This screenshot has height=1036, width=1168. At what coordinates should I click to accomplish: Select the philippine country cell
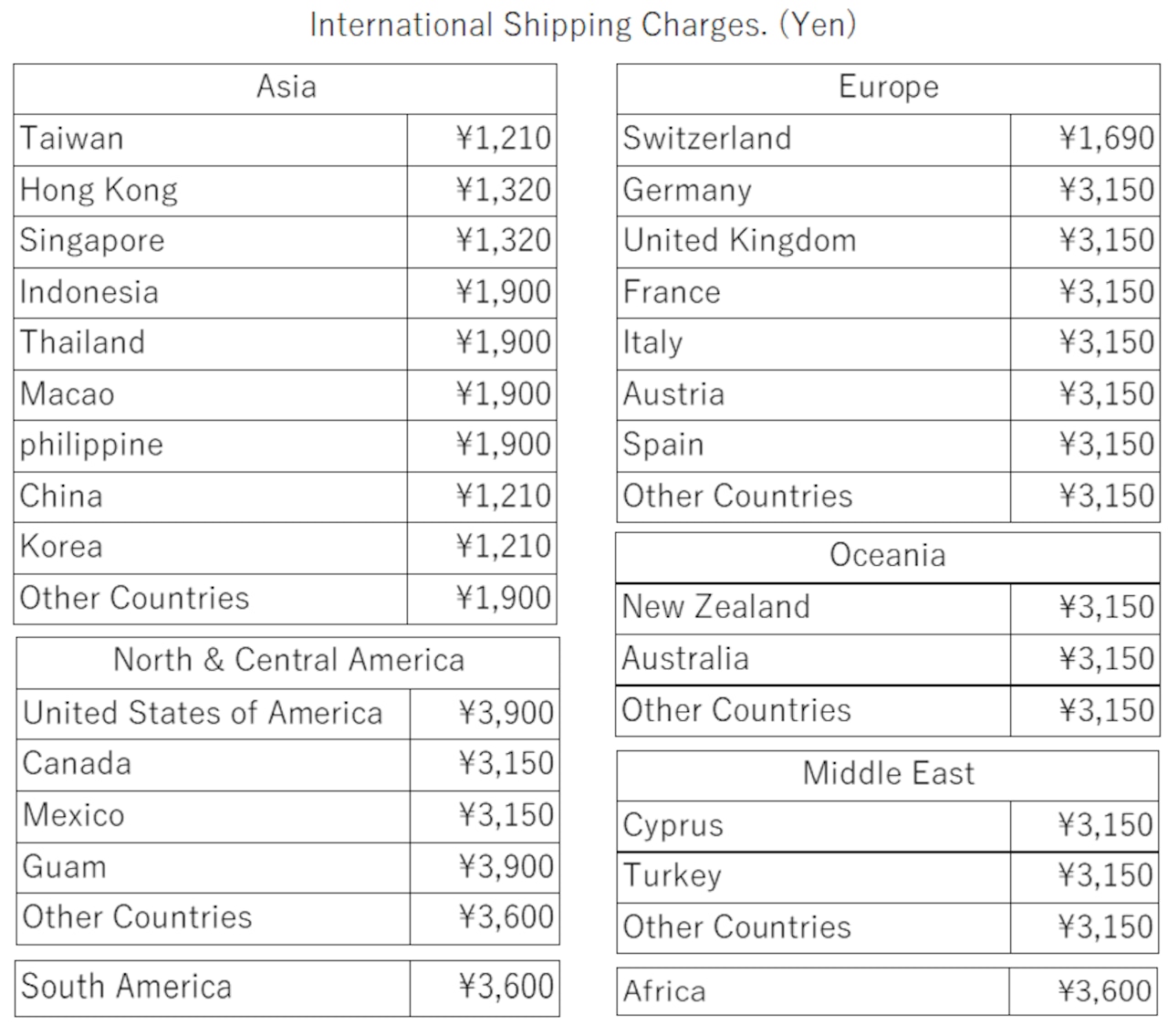tap(211, 445)
